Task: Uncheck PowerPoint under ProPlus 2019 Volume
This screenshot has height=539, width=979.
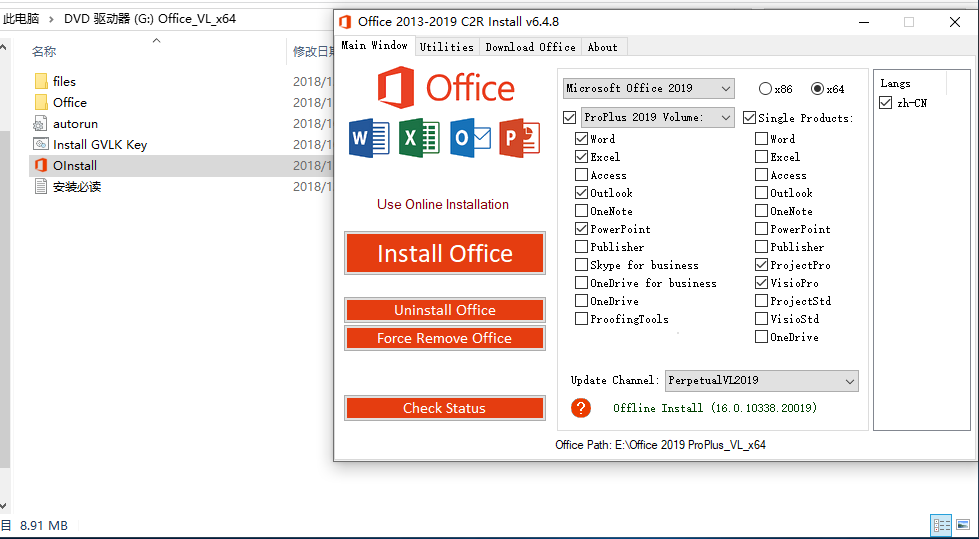Action: [x=581, y=229]
